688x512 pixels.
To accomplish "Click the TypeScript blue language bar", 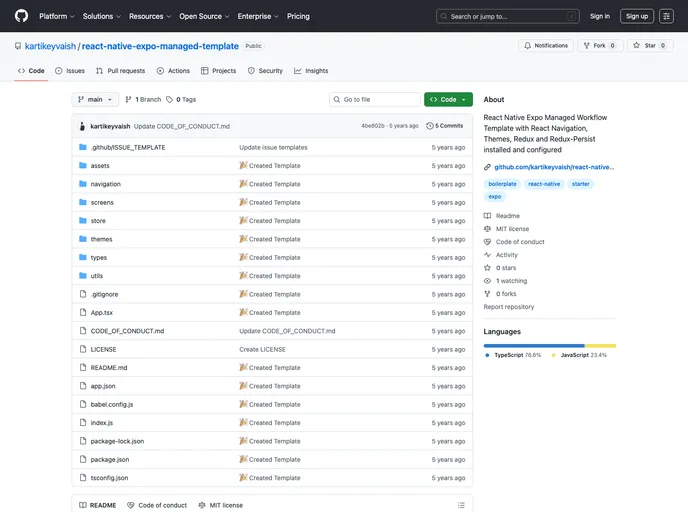I will click(534, 345).
